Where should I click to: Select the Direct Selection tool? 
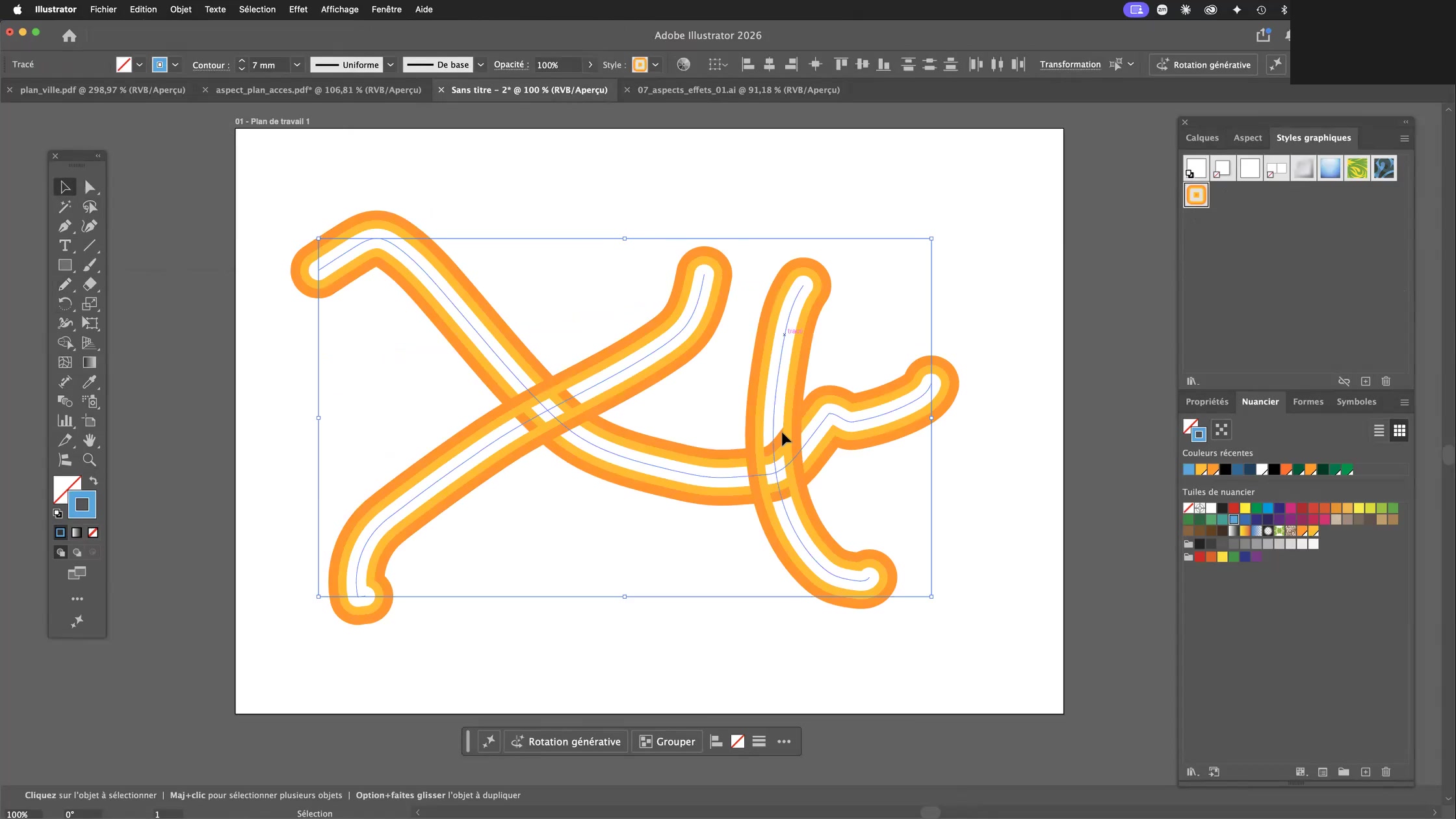(x=90, y=187)
